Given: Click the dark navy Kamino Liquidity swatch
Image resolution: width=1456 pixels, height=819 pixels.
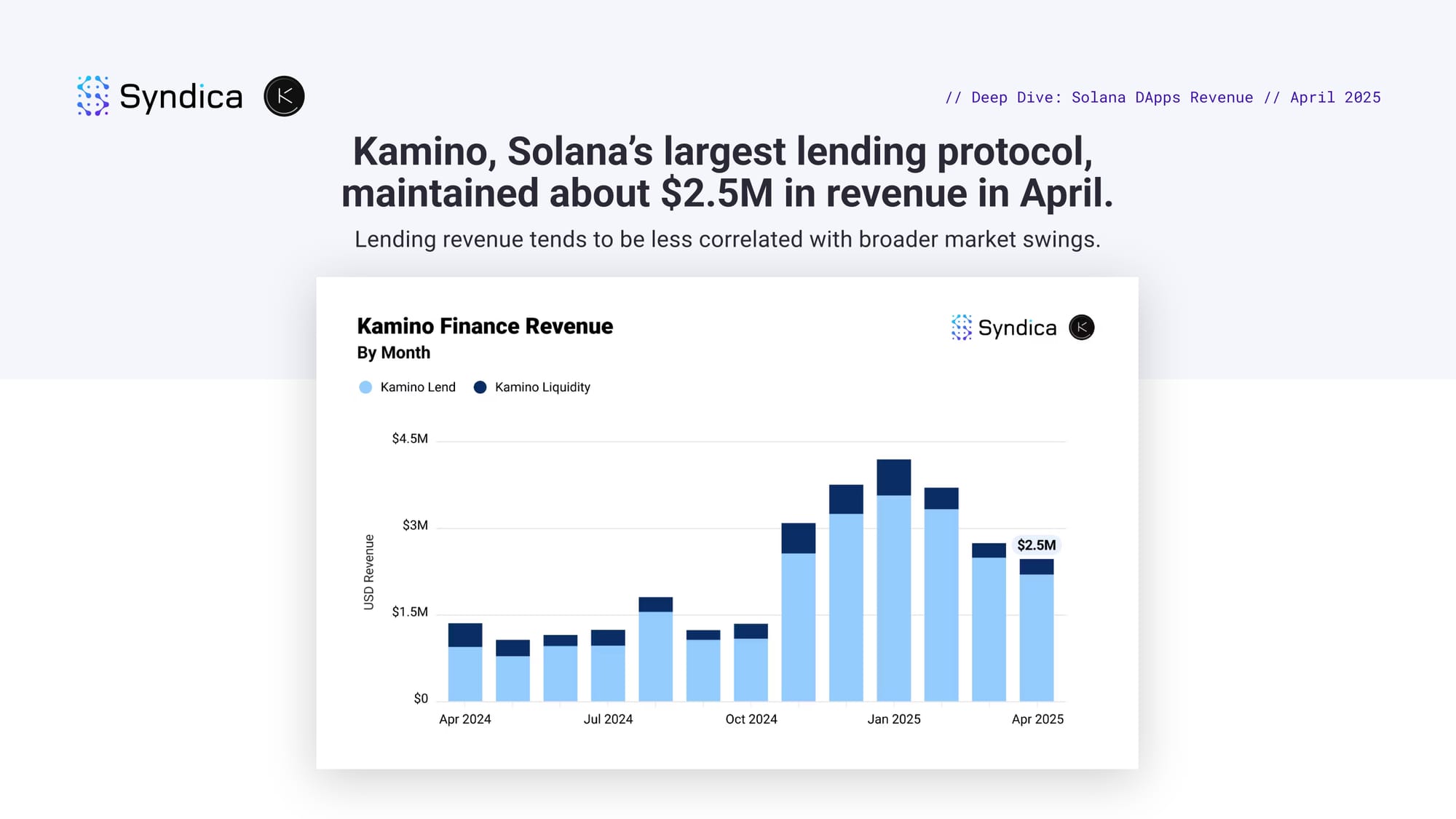Looking at the screenshot, I should 480,387.
